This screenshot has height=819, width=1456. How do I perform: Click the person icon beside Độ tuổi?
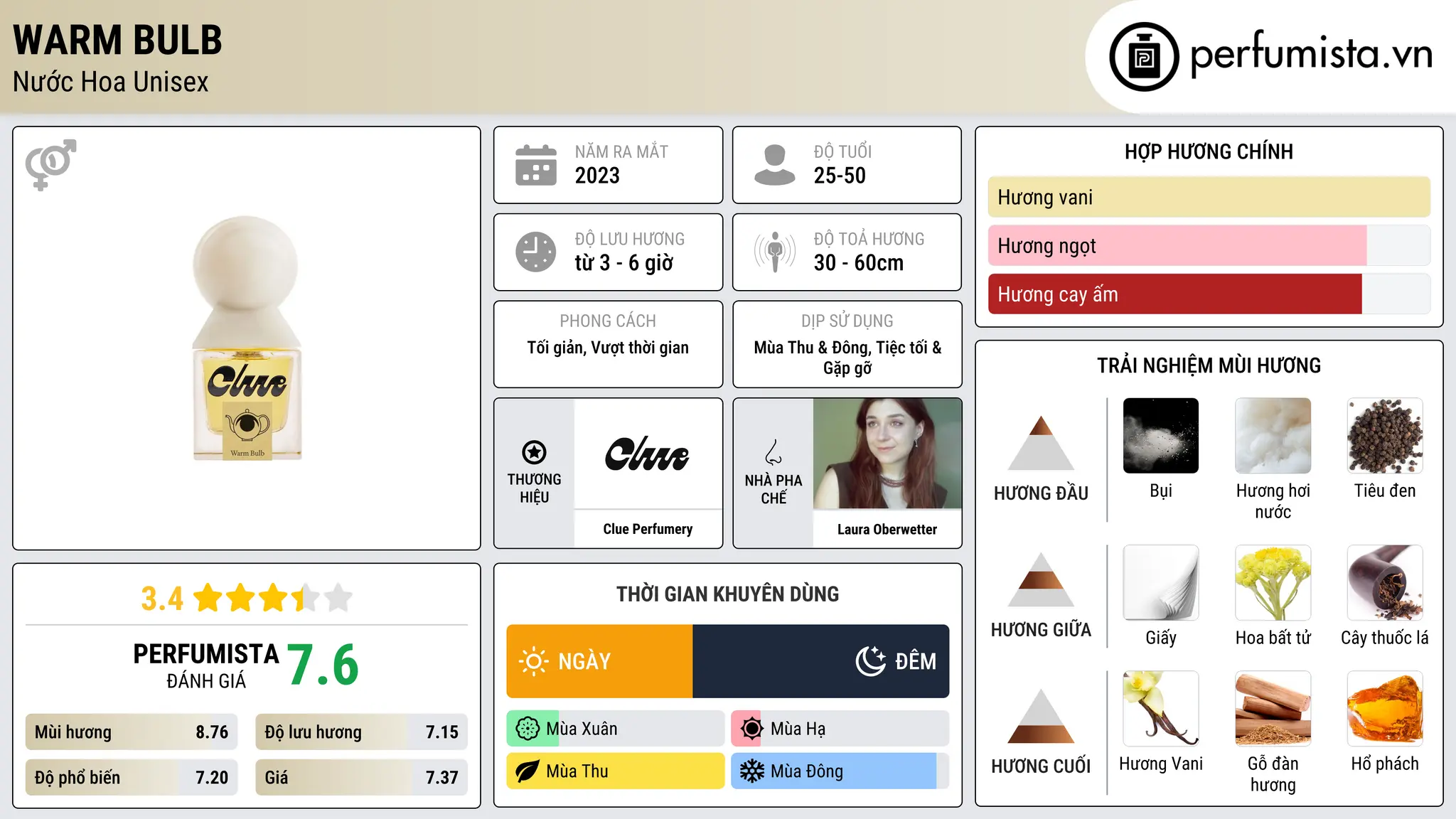pyautogui.click(x=774, y=165)
